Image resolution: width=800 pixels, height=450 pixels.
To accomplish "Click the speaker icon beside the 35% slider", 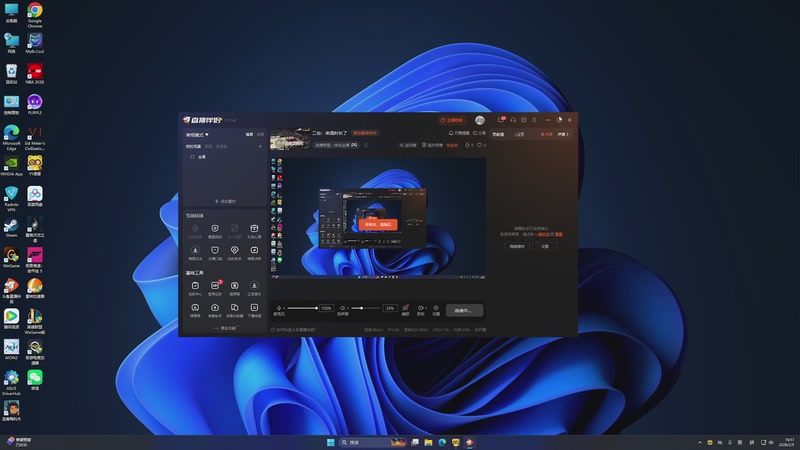I will (342, 308).
